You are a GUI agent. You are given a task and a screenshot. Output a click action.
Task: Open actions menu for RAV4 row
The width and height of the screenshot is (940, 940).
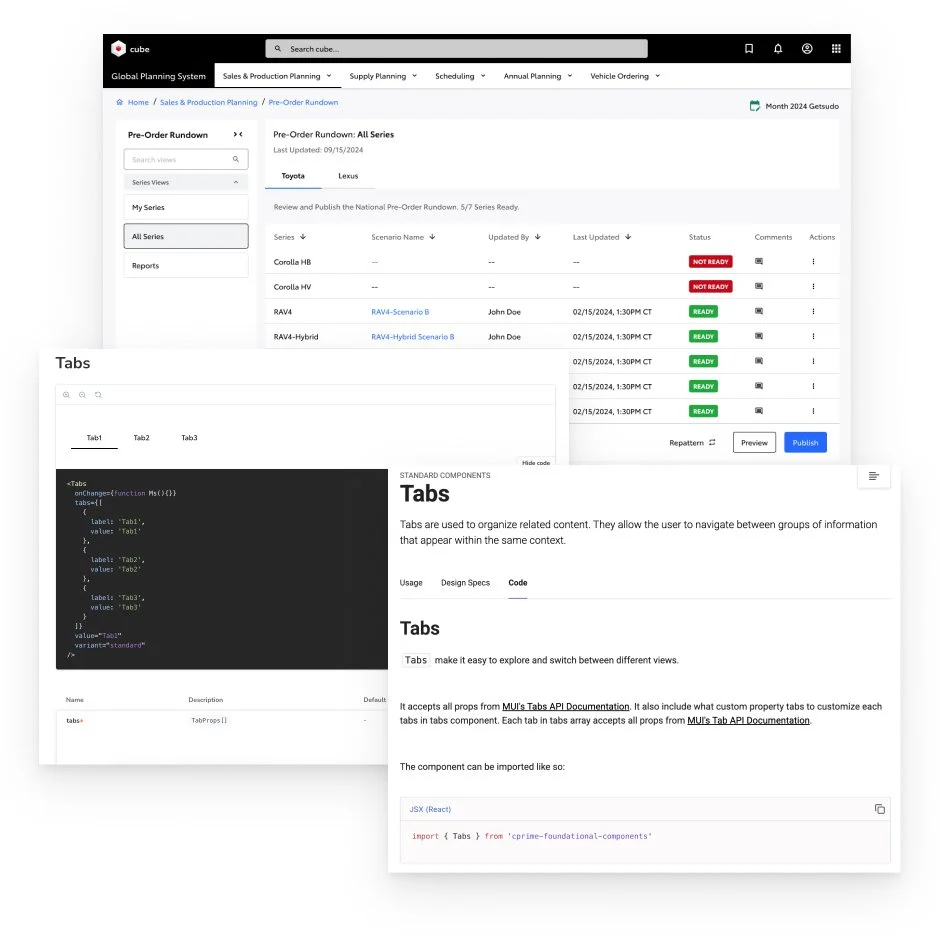[813, 311]
